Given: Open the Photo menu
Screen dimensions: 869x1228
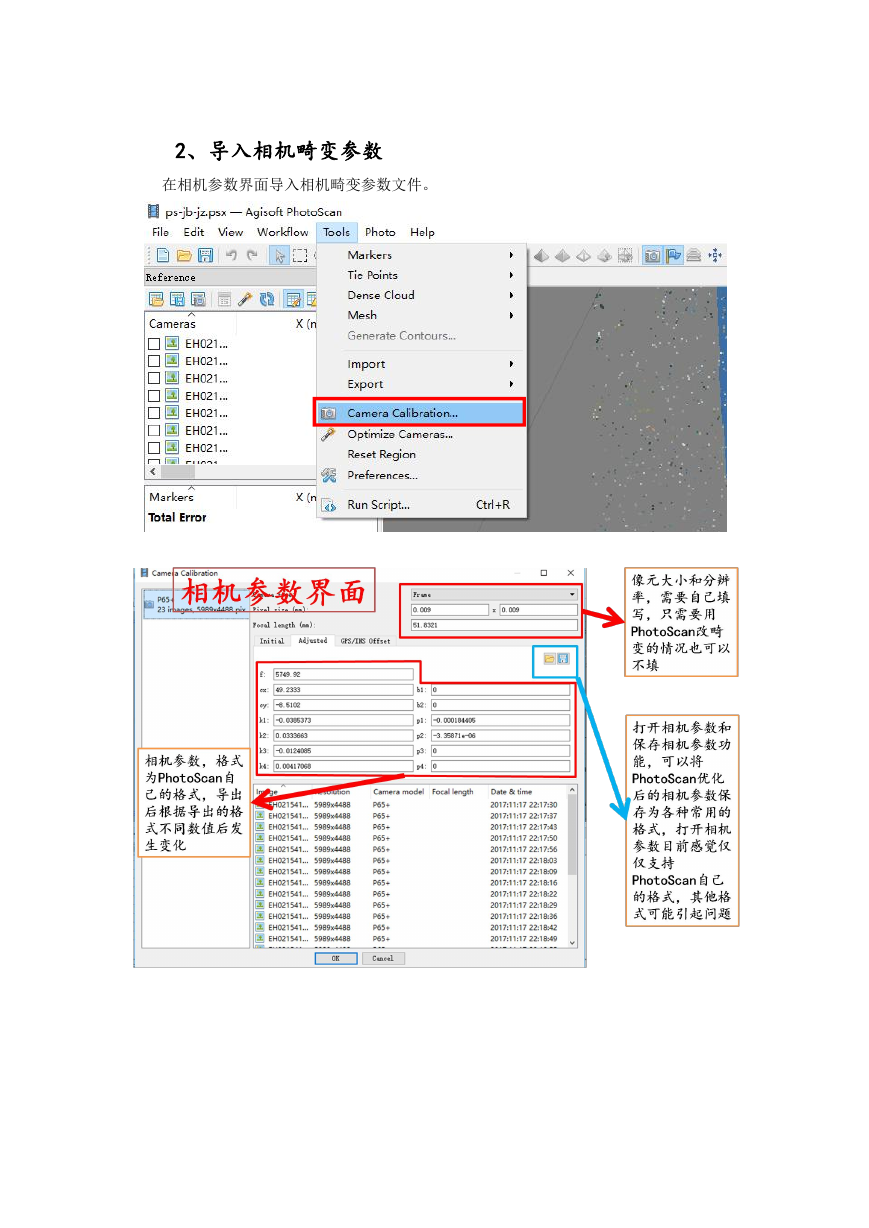Looking at the screenshot, I should pyautogui.click(x=380, y=232).
